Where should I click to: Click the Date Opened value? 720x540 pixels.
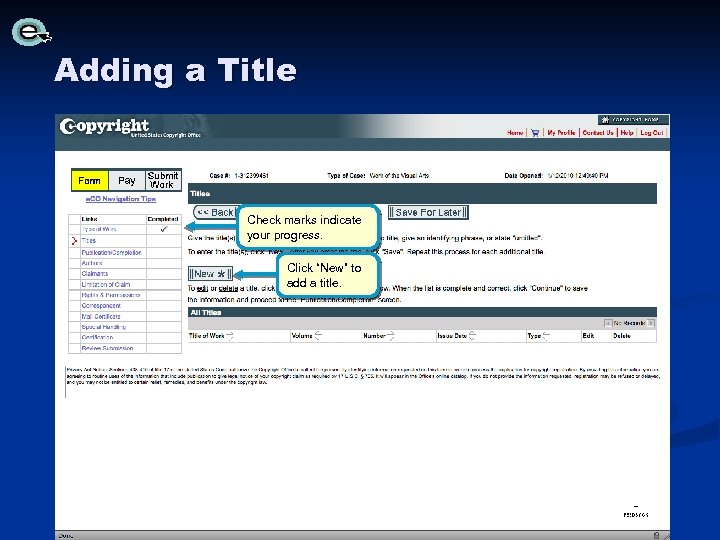(578, 175)
